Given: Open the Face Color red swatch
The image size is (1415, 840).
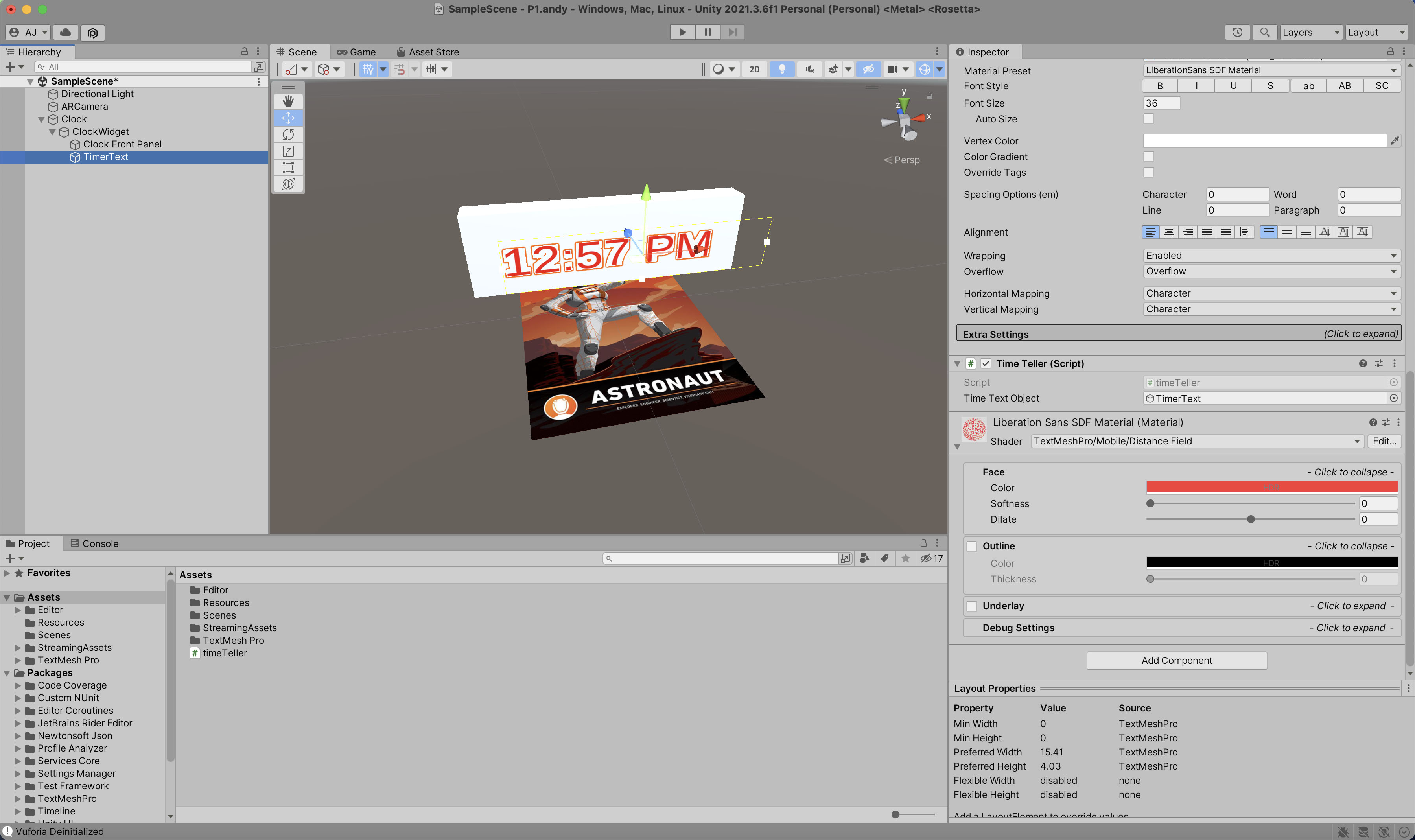Looking at the screenshot, I should (1271, 487).
